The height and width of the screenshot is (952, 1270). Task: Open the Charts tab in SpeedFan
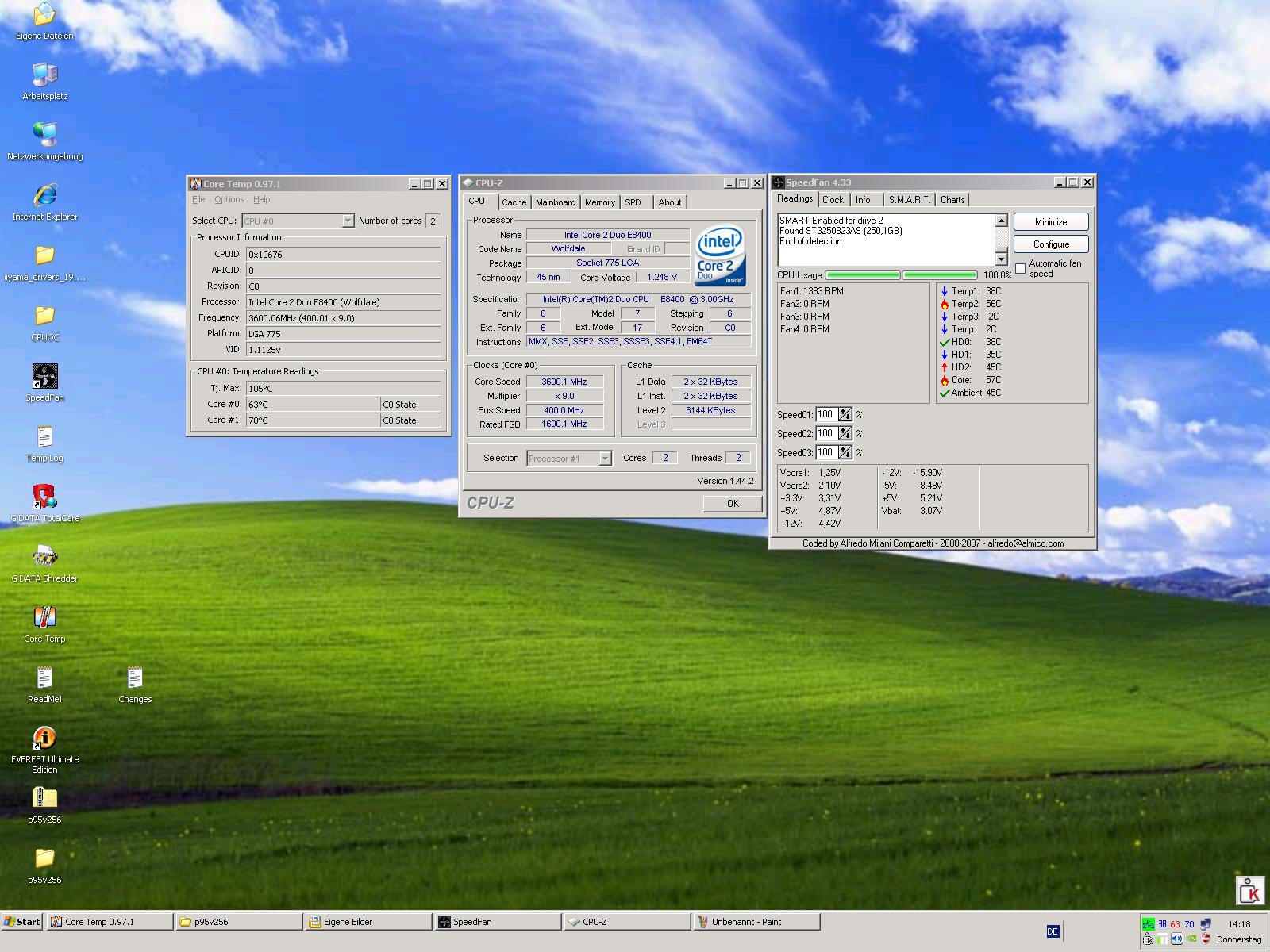pos(952,200)
